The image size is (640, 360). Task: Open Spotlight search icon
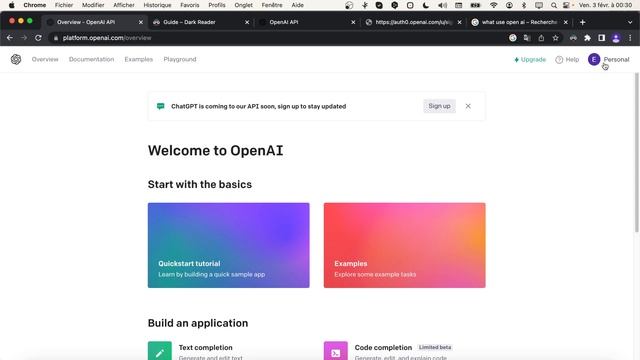pos(553,5)
